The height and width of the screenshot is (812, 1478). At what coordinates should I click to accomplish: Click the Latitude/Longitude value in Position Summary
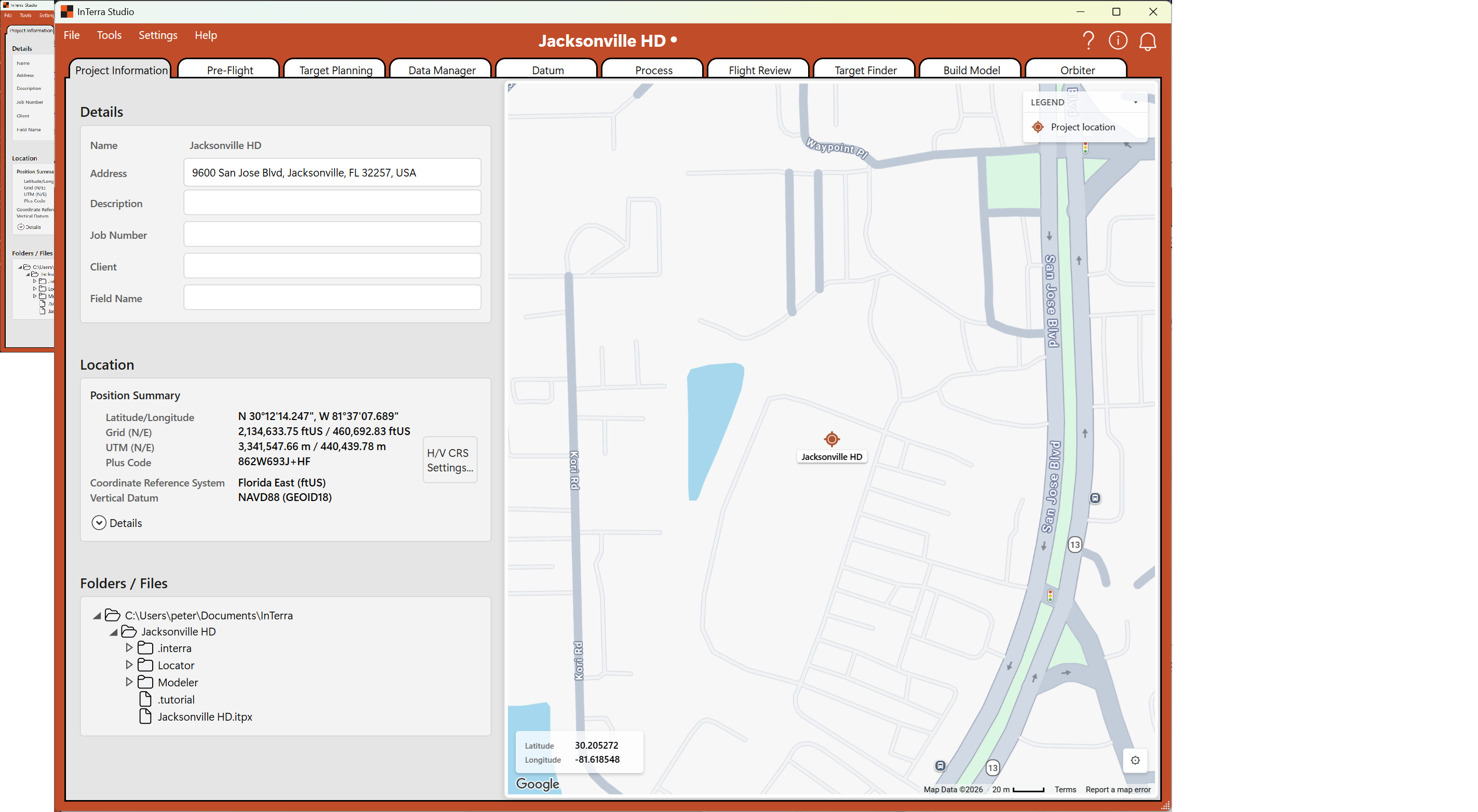tap(318, 416)
